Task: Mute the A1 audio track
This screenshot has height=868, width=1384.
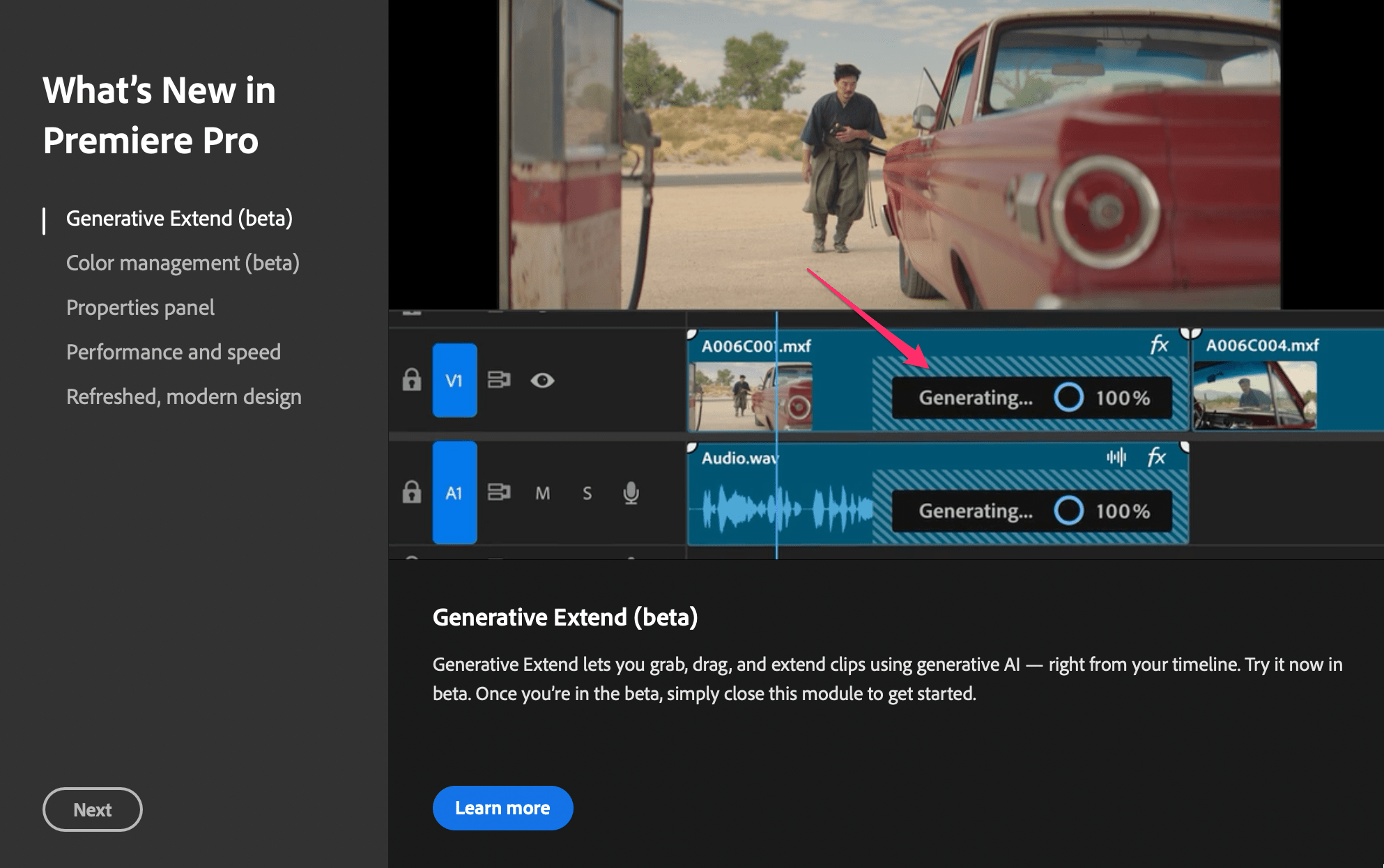Action: click(x=543, y=493)
